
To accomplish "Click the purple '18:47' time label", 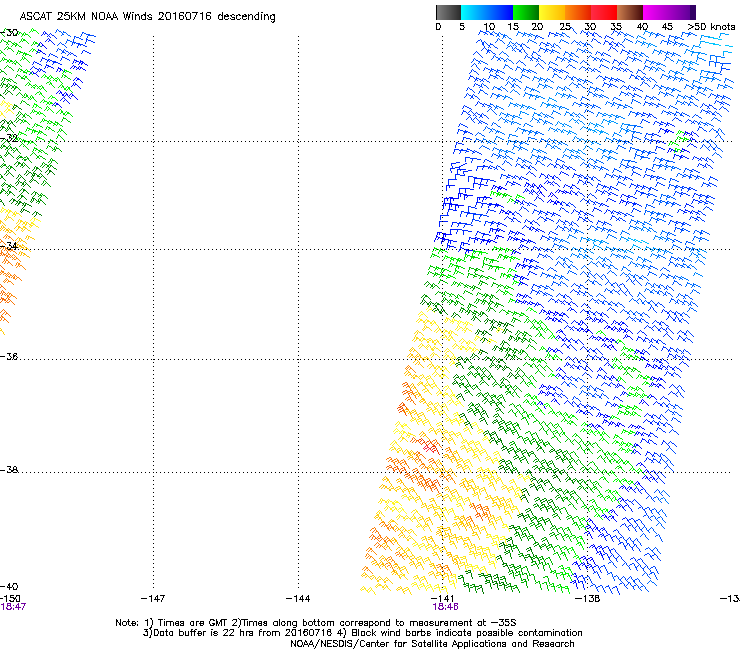I will 13,607.
